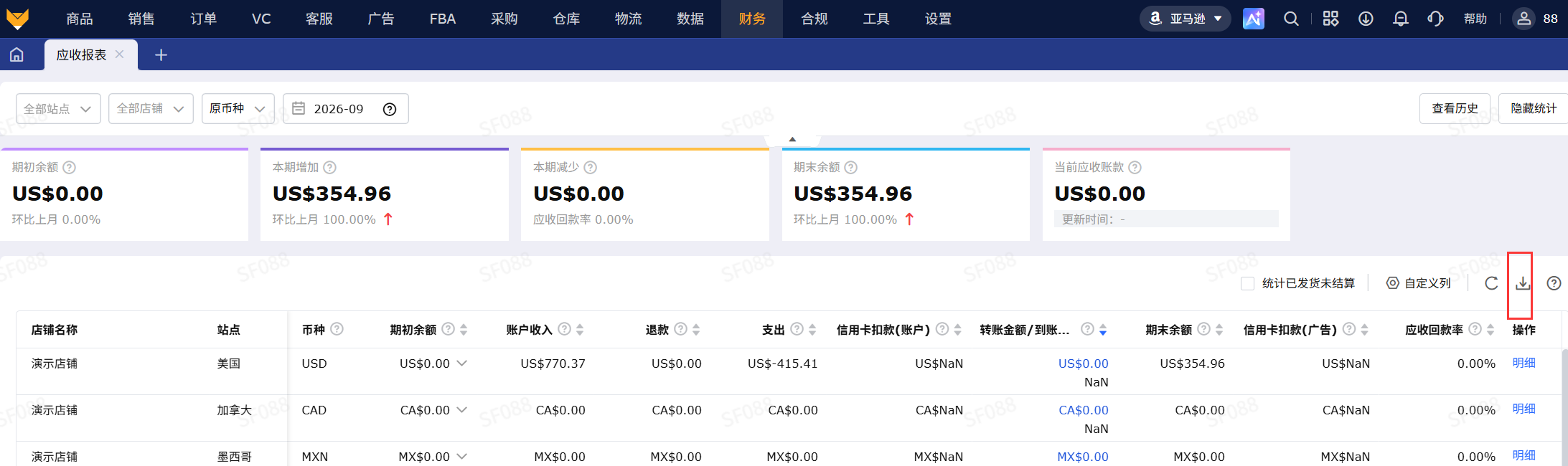Screen dimensions: 1568x466
Task: Open the AI assistant icon
Action: coord(1253,19)
